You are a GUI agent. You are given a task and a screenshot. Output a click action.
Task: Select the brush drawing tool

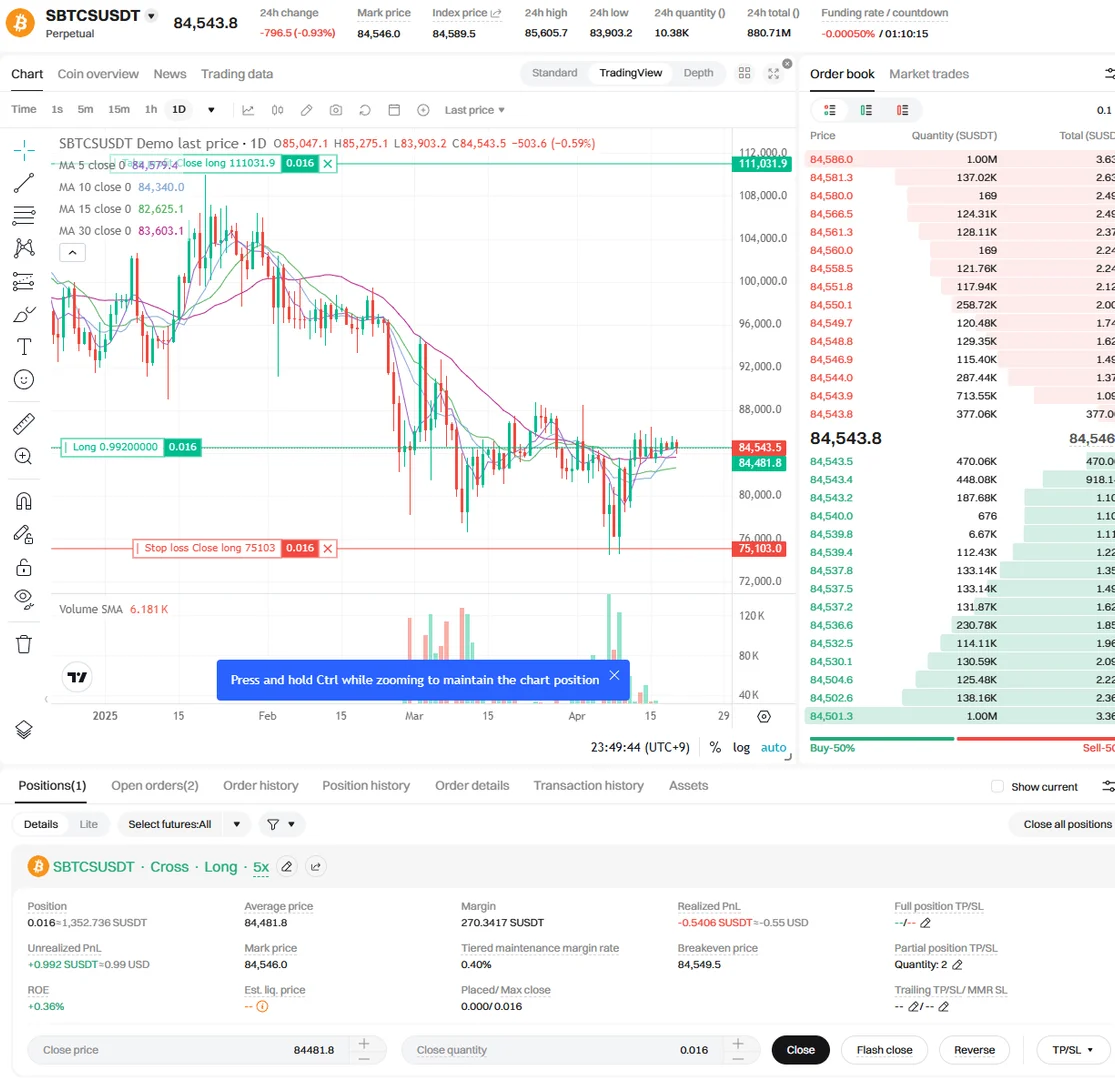click(23, 314)
